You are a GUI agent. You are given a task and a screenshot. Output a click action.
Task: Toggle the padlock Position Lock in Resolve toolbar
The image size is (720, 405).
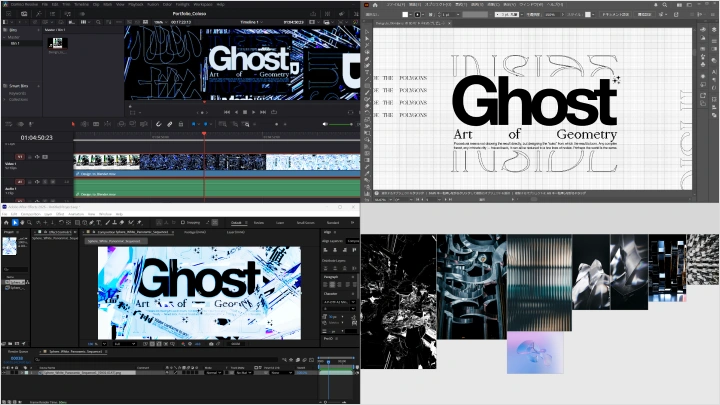point(180,124)
